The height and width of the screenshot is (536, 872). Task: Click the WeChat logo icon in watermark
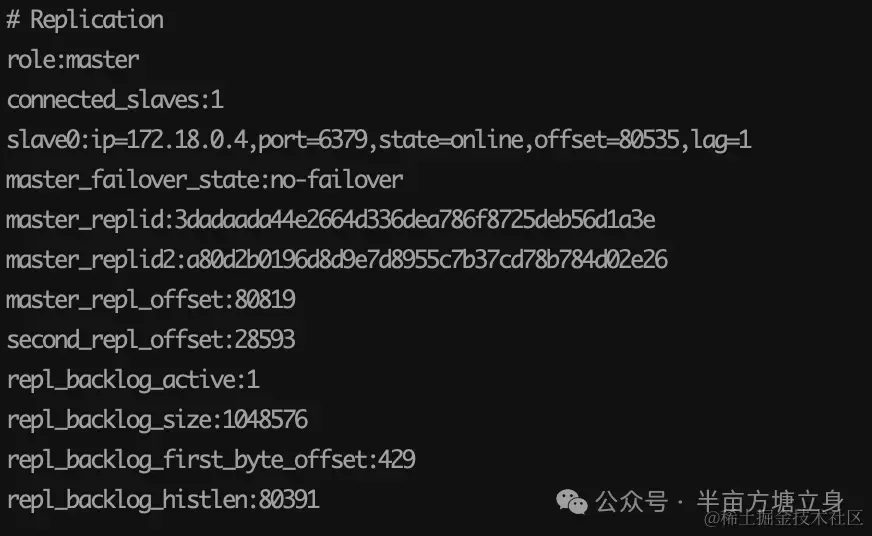(x=572, y=502)
